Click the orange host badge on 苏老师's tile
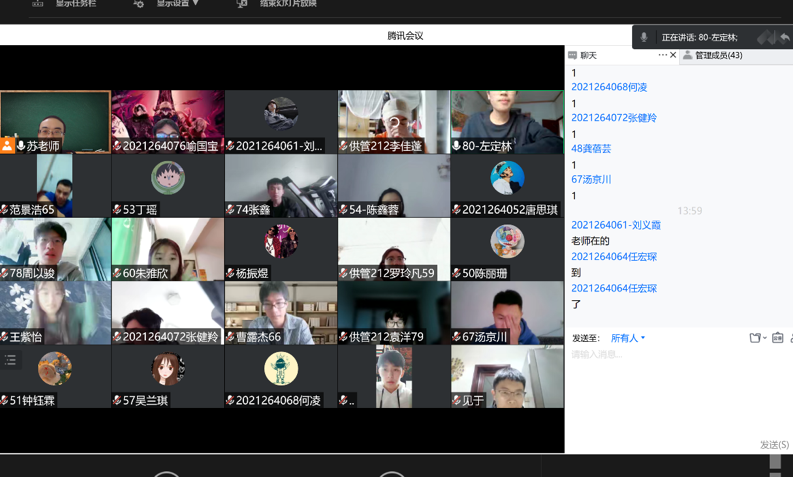Viewport: 793px width, 477px height. point(7,146)
